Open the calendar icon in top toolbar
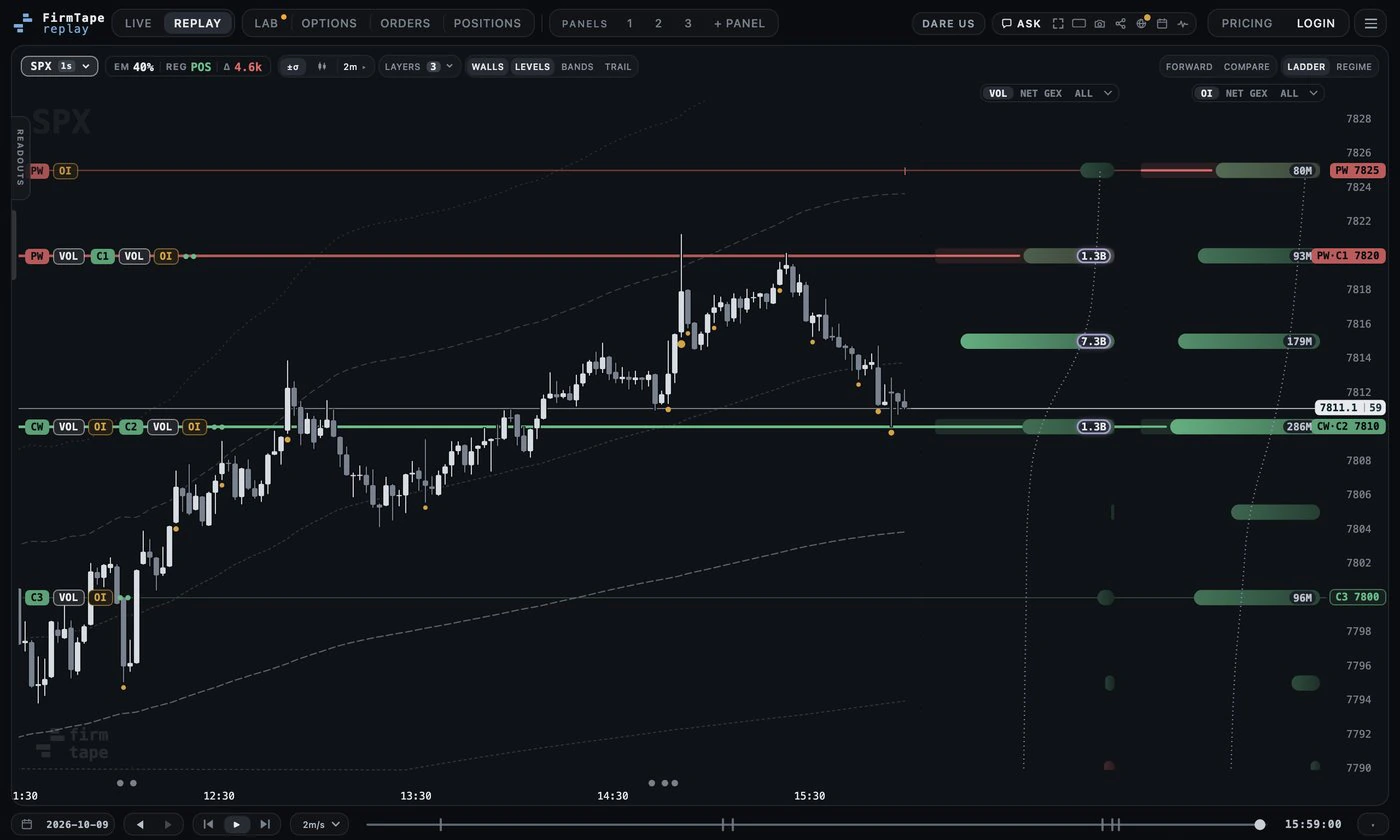 point(1162,23)
